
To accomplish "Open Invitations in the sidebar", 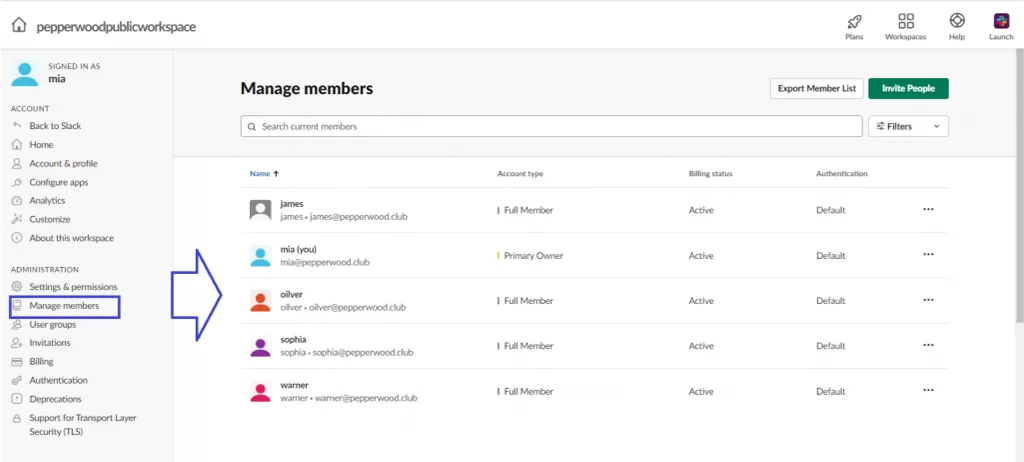I will click(x=50, y=342).
